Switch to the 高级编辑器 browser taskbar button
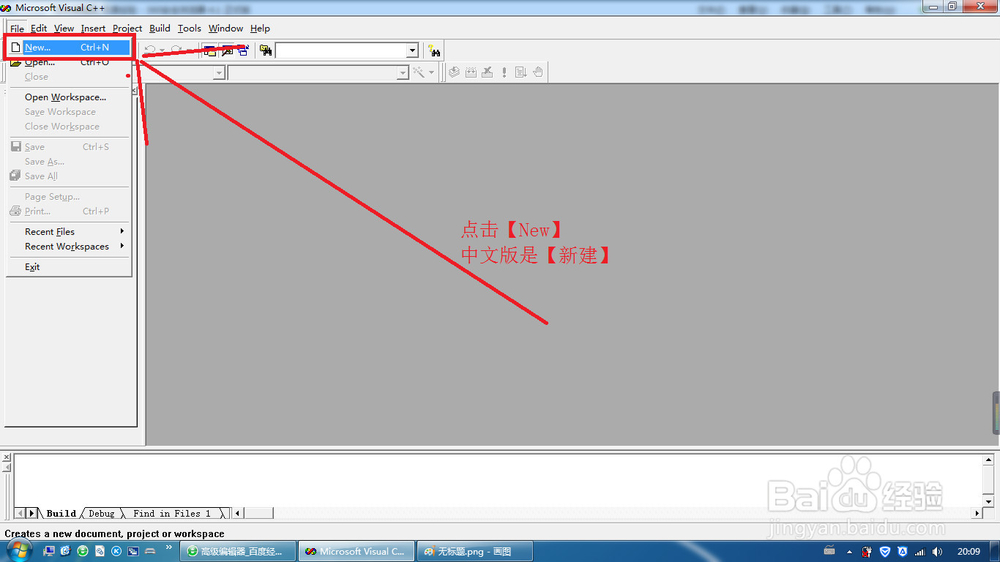 (x=238, y=552)
